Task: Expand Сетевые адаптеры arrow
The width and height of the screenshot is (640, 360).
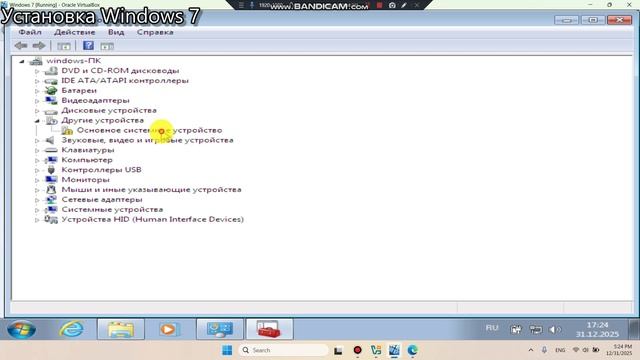Action: tap(37, 200)
